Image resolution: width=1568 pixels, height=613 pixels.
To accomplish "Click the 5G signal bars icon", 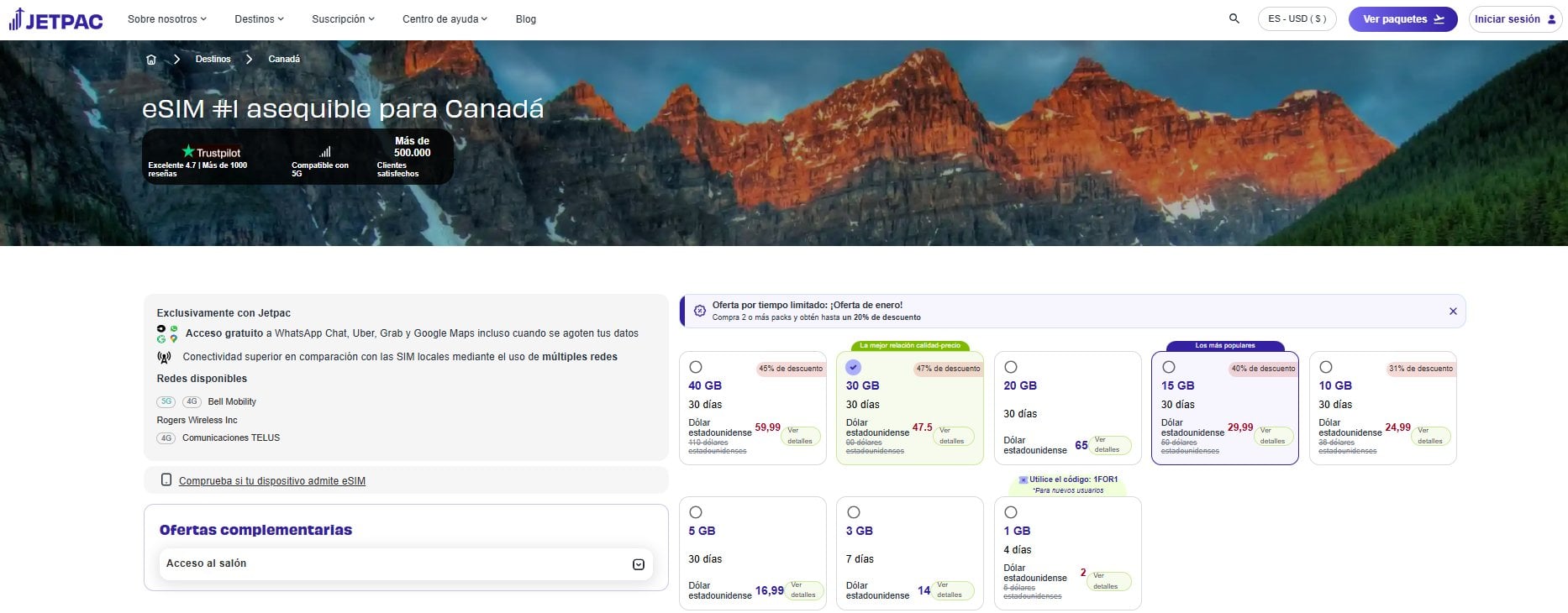I will pos(324,152).
